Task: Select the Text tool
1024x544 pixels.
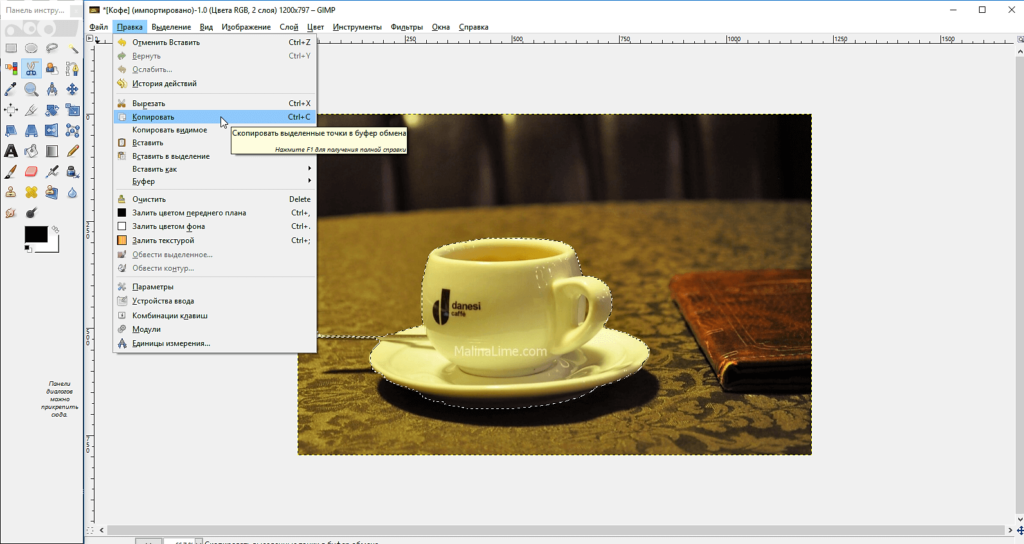Action: coord(11,151)
